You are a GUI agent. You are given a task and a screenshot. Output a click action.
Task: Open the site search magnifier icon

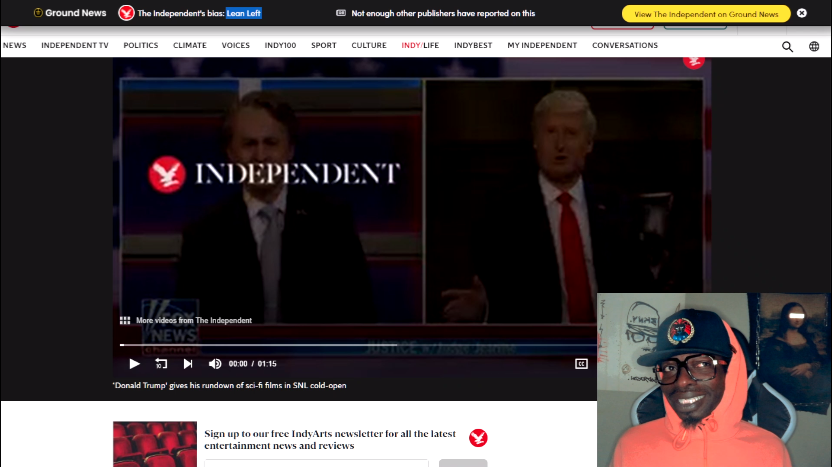(787, 46)
